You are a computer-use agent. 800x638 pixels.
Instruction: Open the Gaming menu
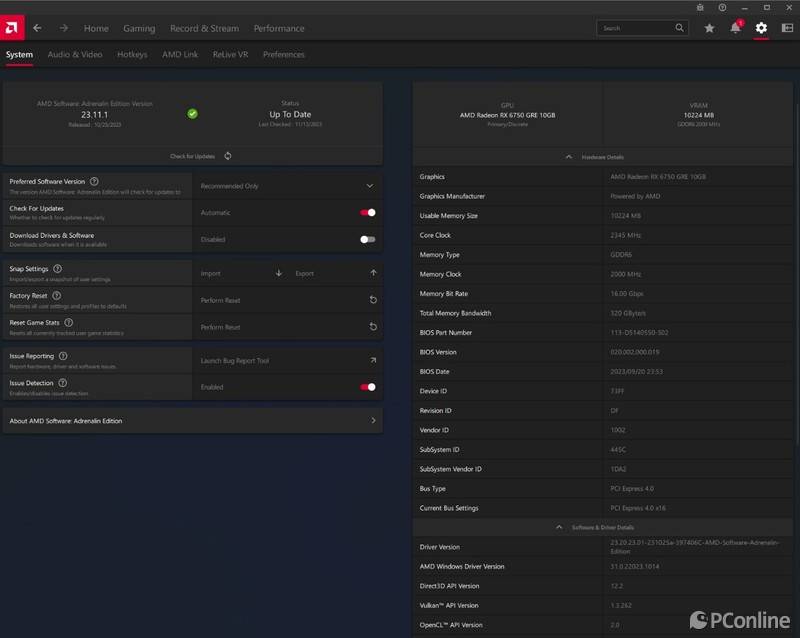coord(139,28)
